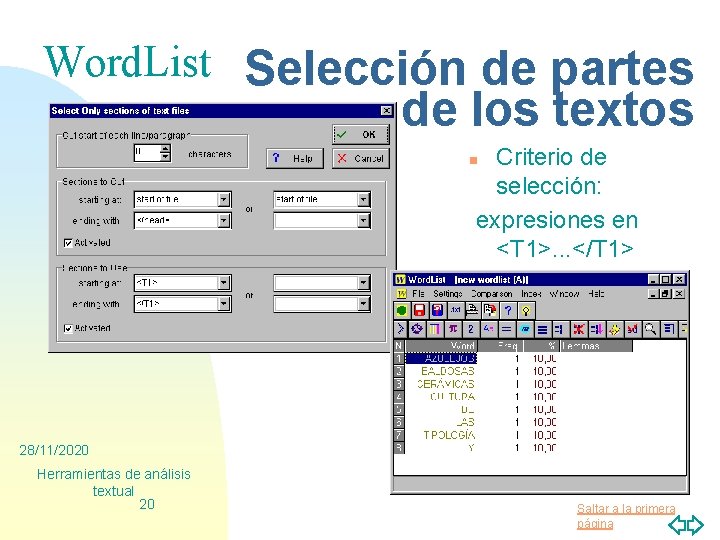720x540 pixels.
Task: Open the empty alternative ending-with dropdown in Sections to Use
Action: (363, 304)
